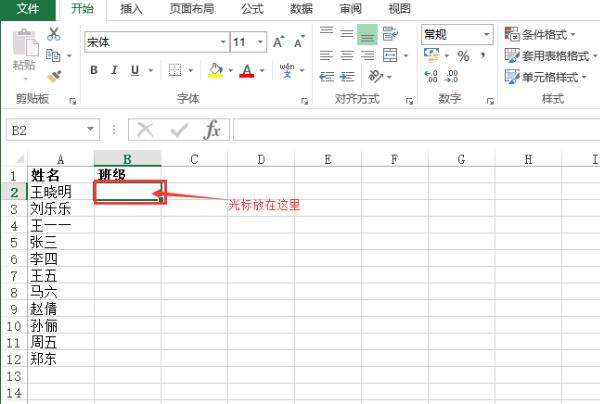600x404 pixels.
Task: Click formula bar cancel X button
Action: pos(145,130)
